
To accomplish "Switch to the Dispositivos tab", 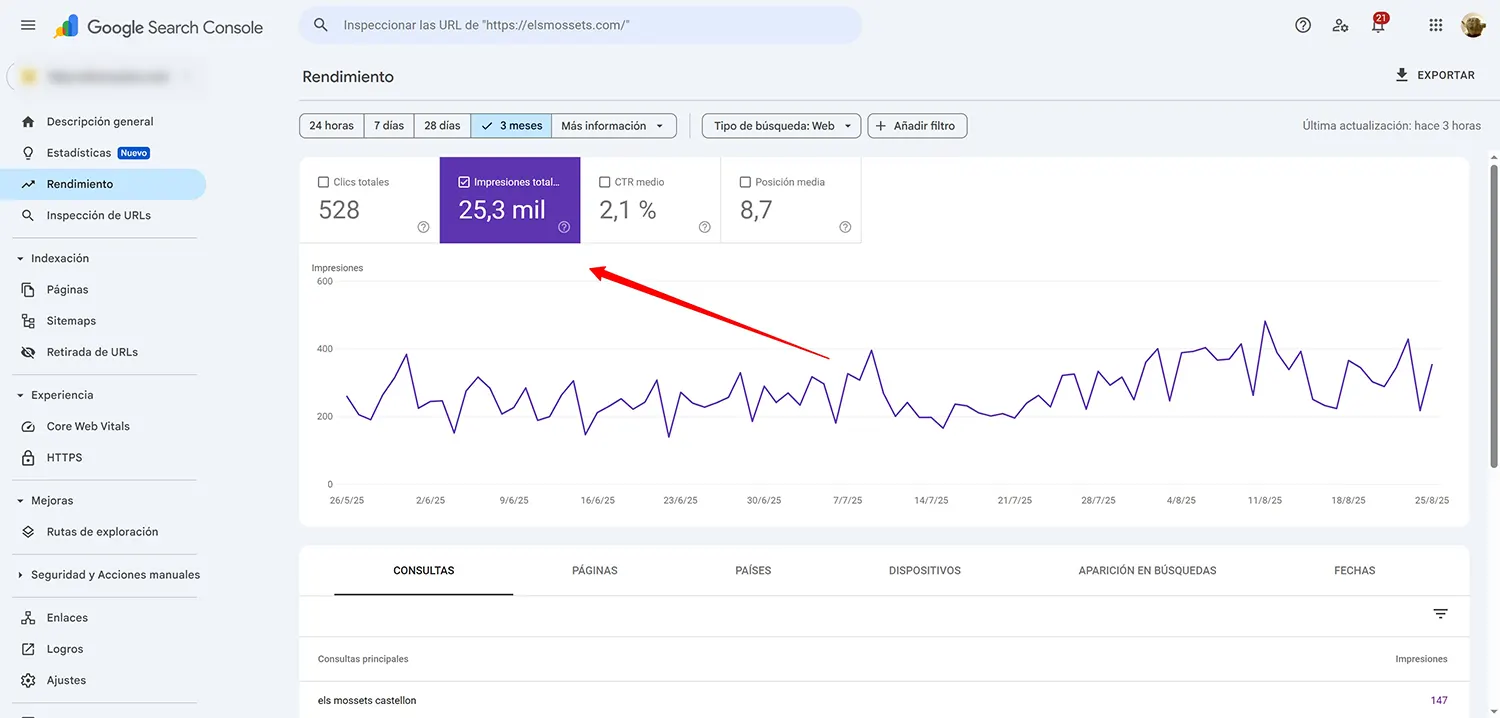I will click(924, 570).
